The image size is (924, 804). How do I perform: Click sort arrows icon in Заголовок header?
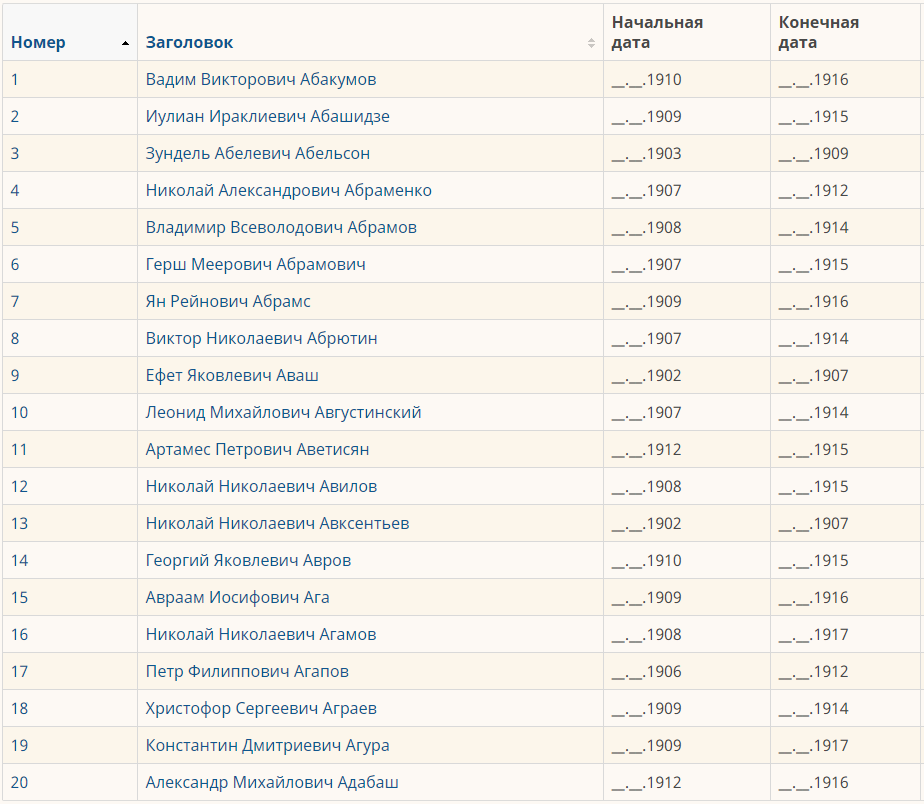[x=591, y=43]
